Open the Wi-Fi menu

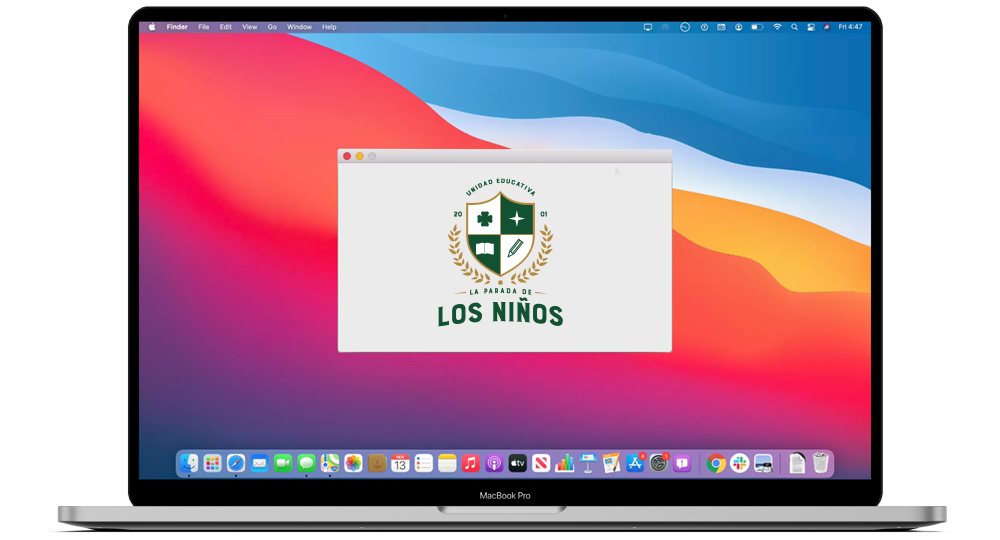click(777, 27)
